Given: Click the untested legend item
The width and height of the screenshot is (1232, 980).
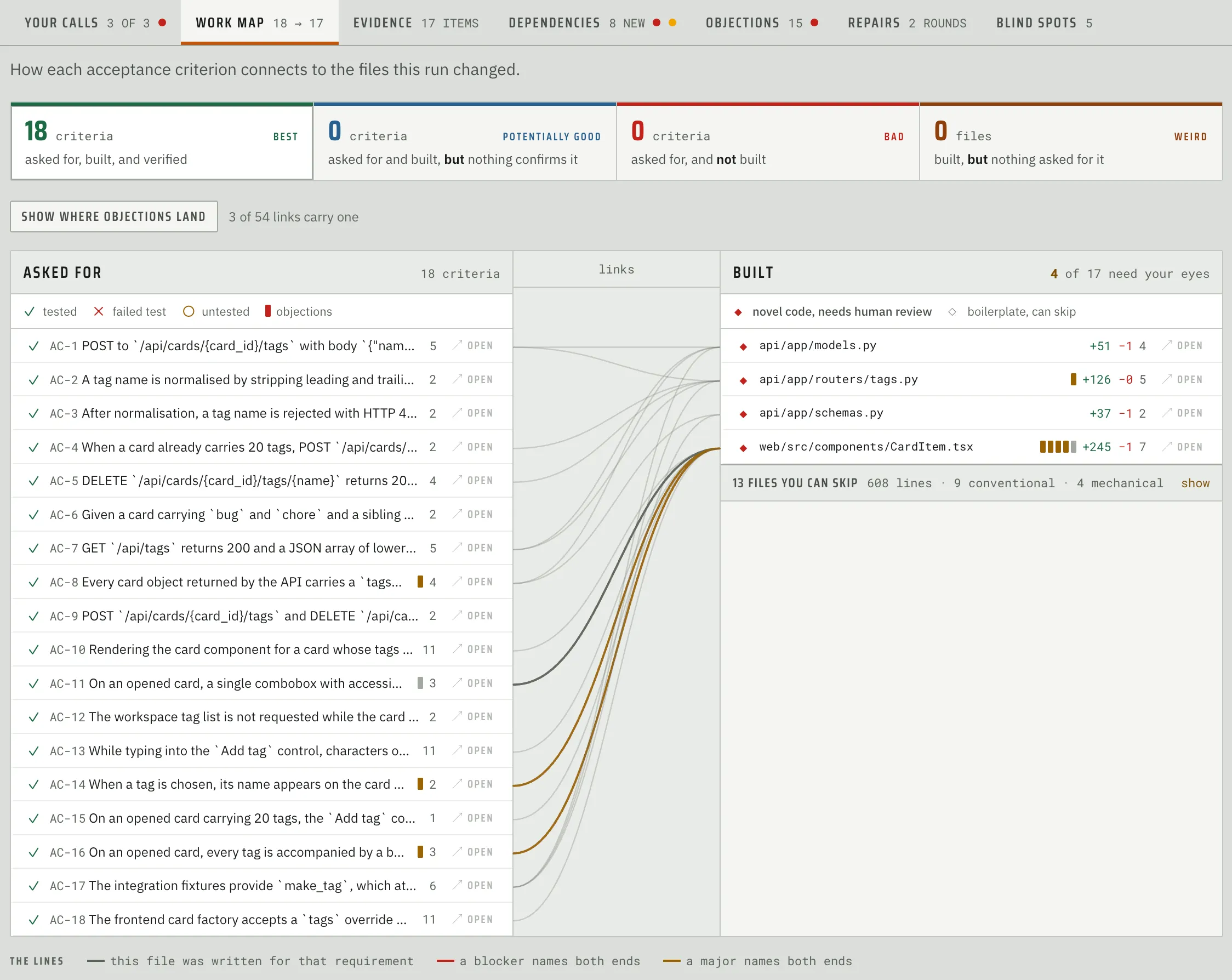Looking at the screenshot, I should click(216, 311).
